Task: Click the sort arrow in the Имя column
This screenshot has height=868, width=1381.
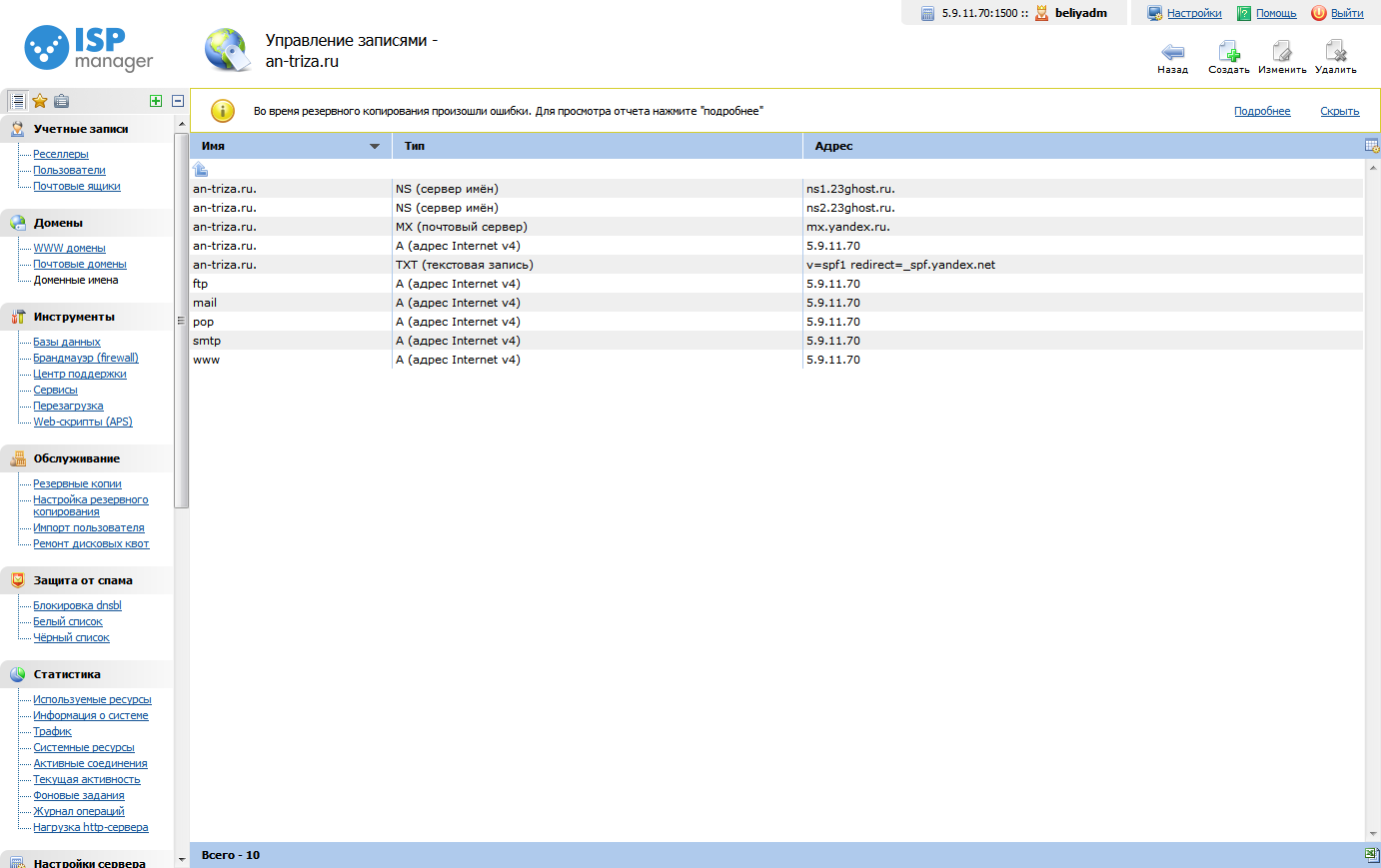Action: [375, 146]
